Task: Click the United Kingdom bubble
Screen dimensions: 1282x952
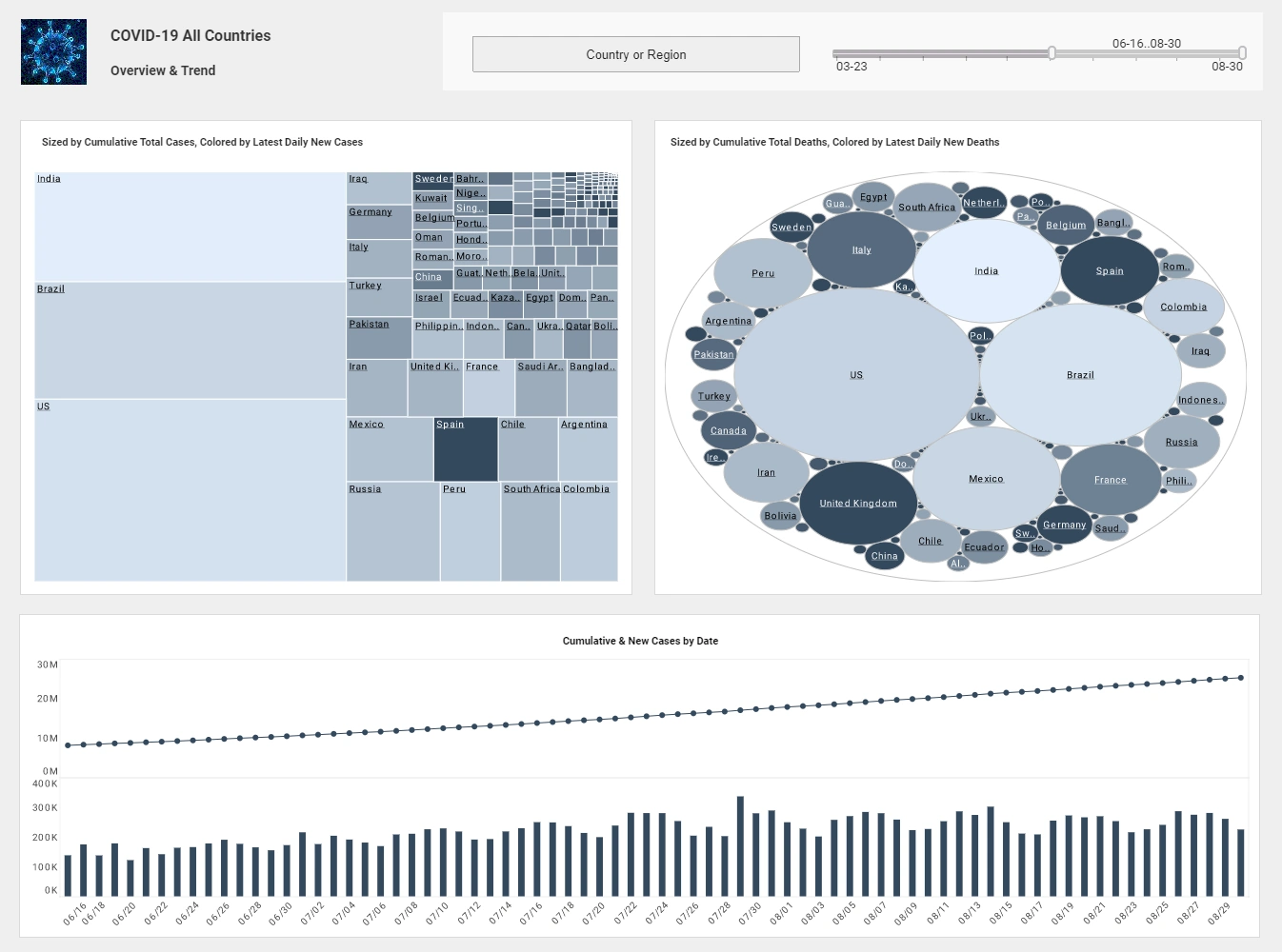Action: tap(858, 503)
